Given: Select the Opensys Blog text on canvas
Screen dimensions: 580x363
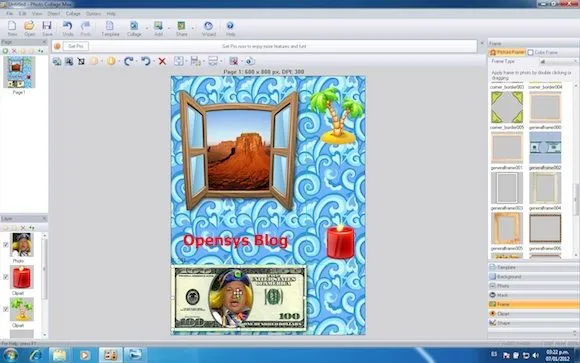Looking at the screenshot, I should point(236,241).
